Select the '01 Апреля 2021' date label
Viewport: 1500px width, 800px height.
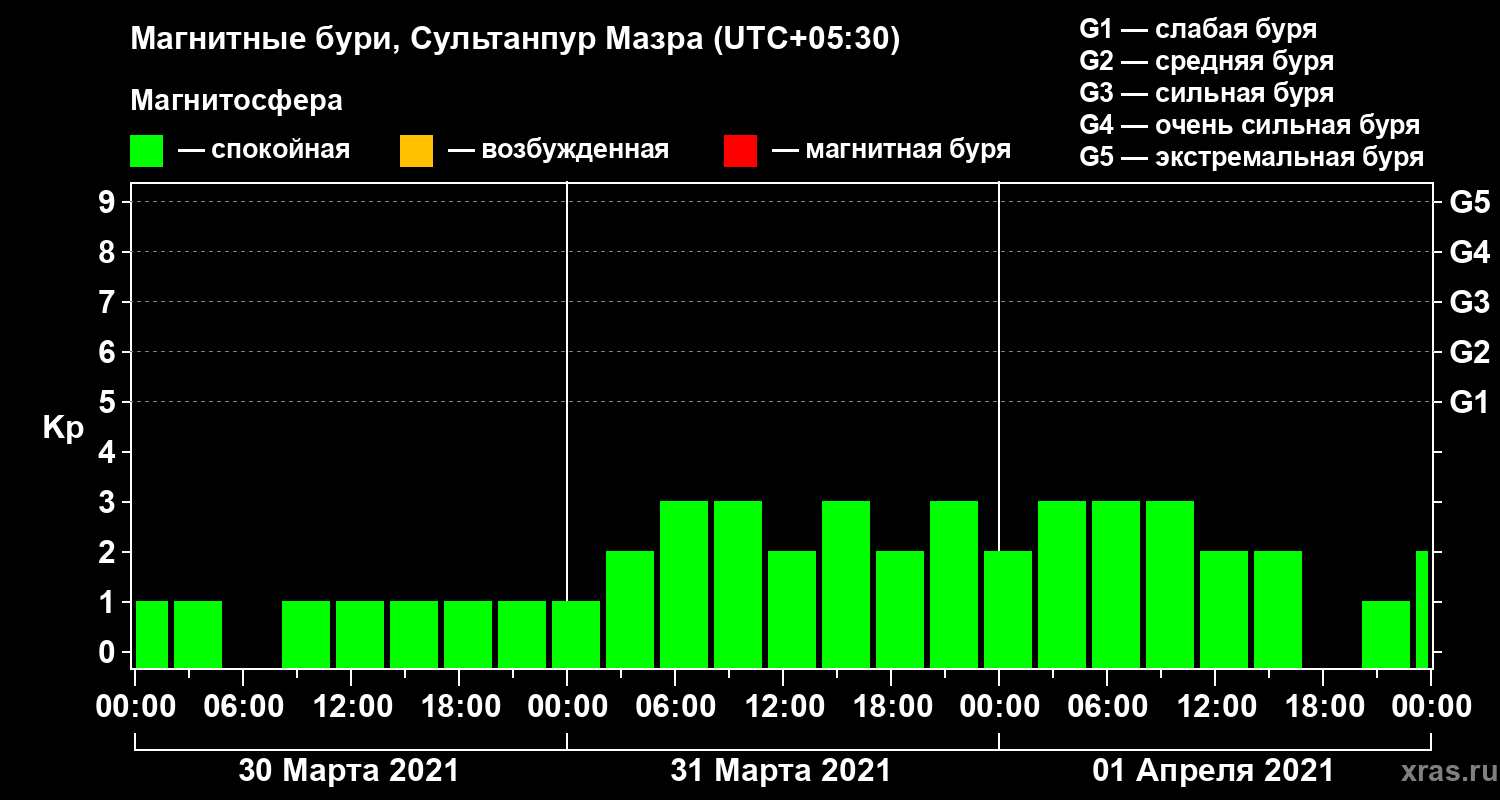pos(1213,771)
